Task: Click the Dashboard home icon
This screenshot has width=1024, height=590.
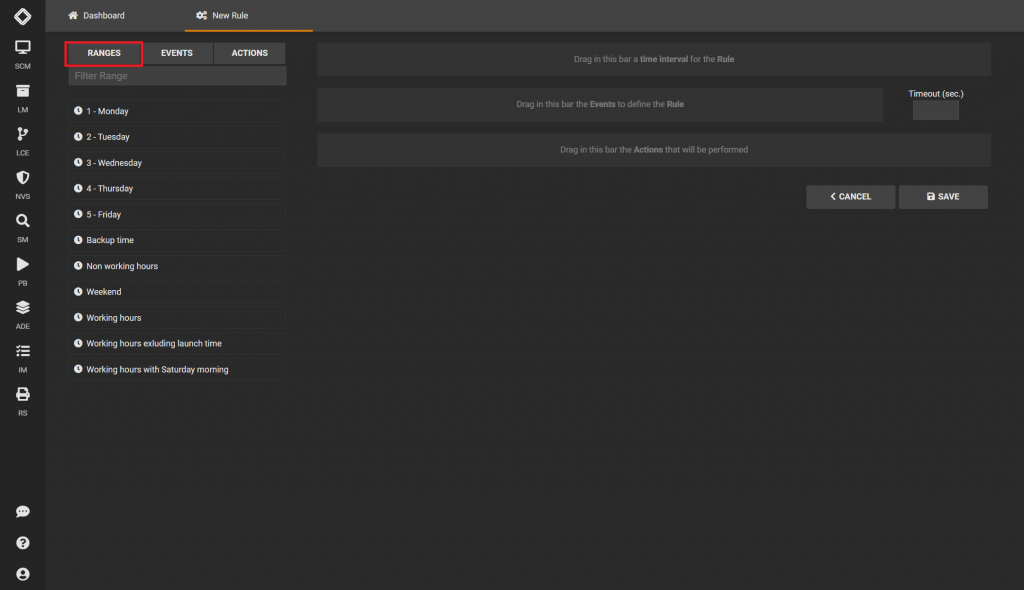Action: tap(73, 15)
